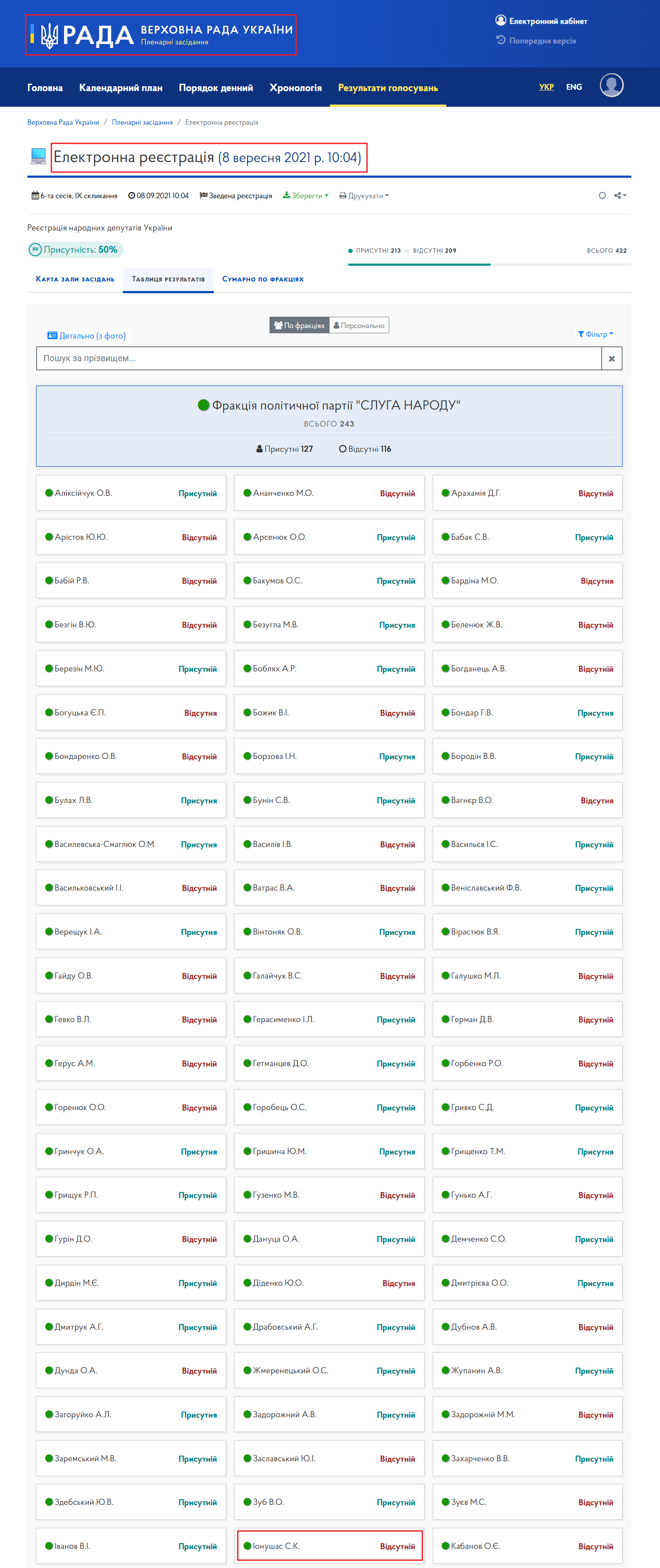
Task: Switch grouping to Персонально
Action: point(359,325)
